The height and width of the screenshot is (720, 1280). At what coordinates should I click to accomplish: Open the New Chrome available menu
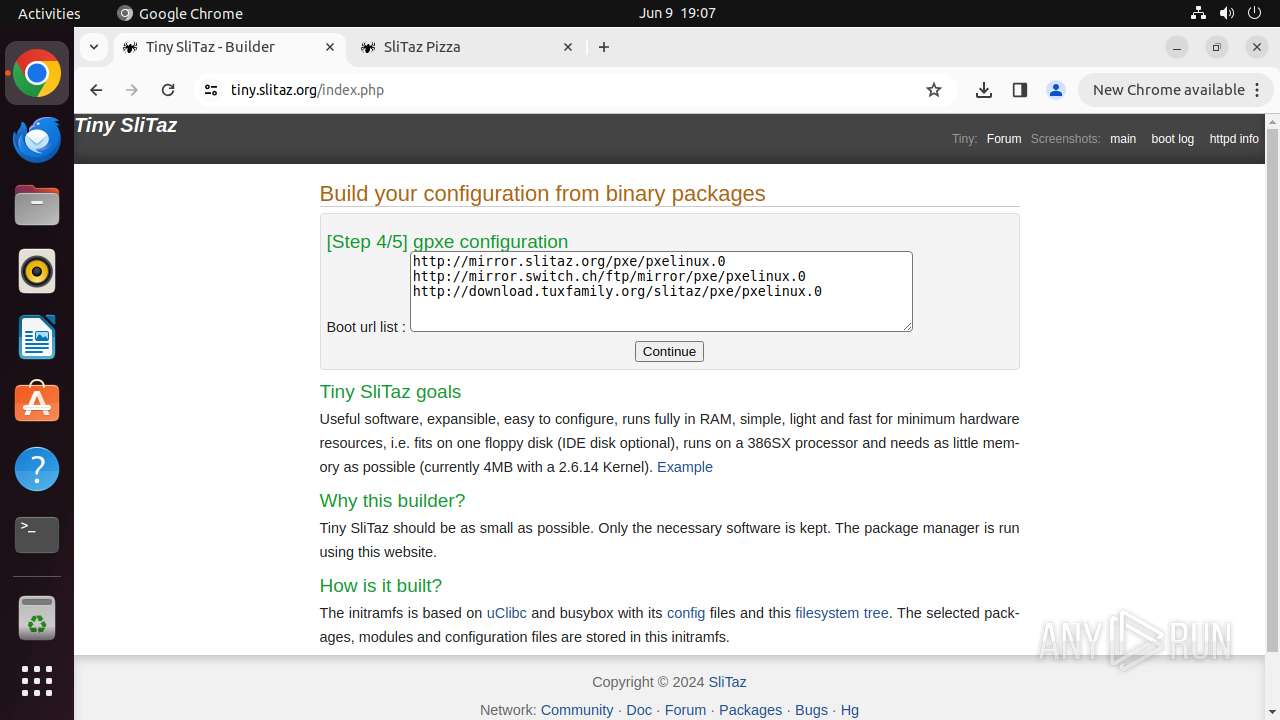1175,90
